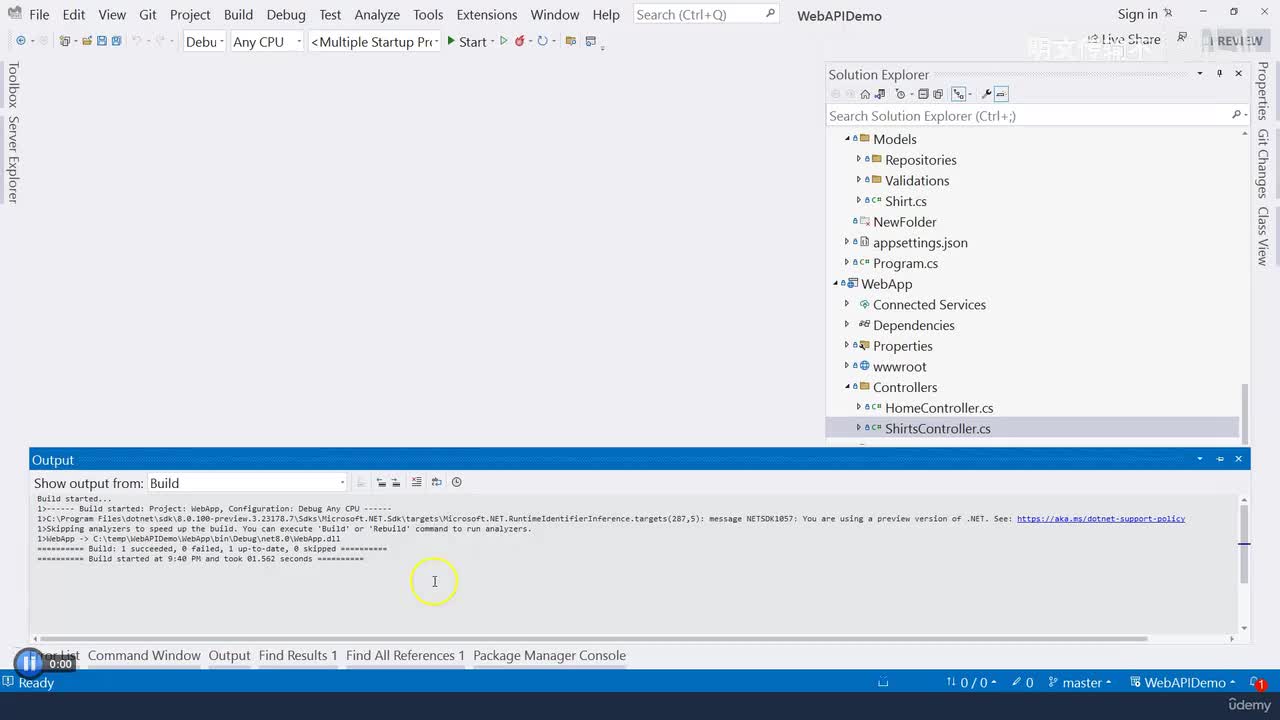Click the Pending Changes Filter clock icon

tap(901, 94)
